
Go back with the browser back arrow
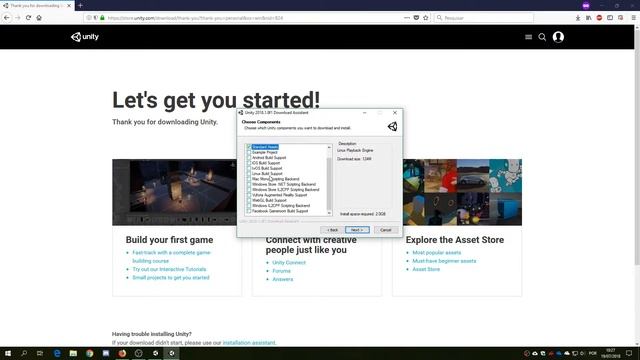7,18
